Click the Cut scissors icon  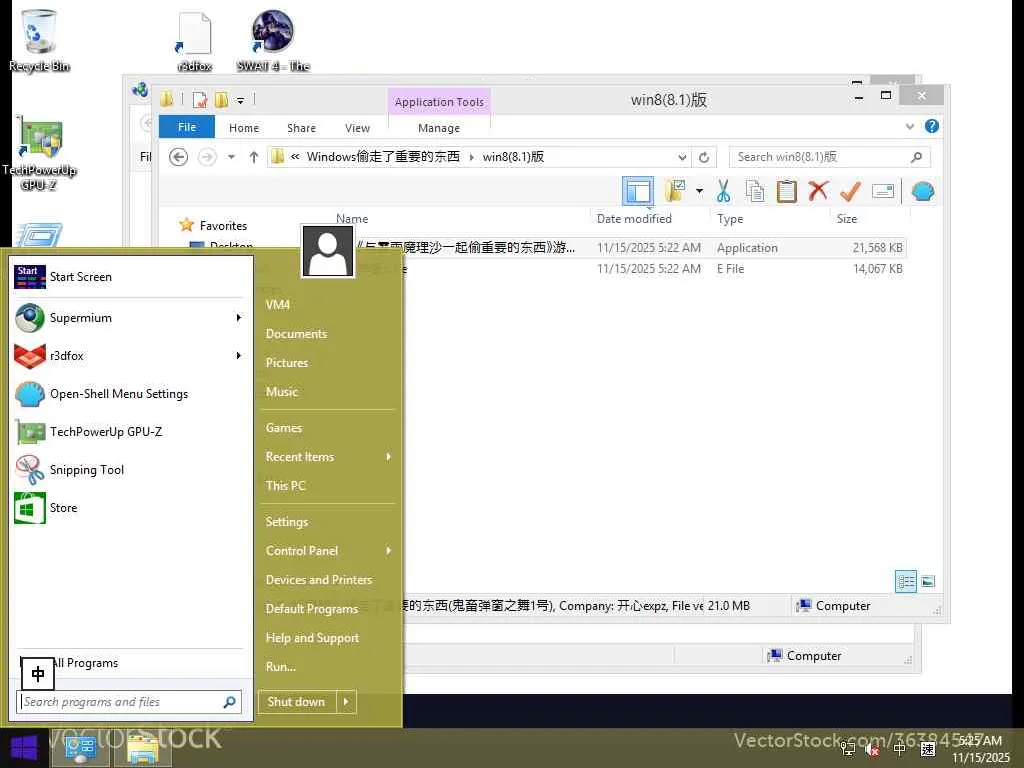(723, 191)
